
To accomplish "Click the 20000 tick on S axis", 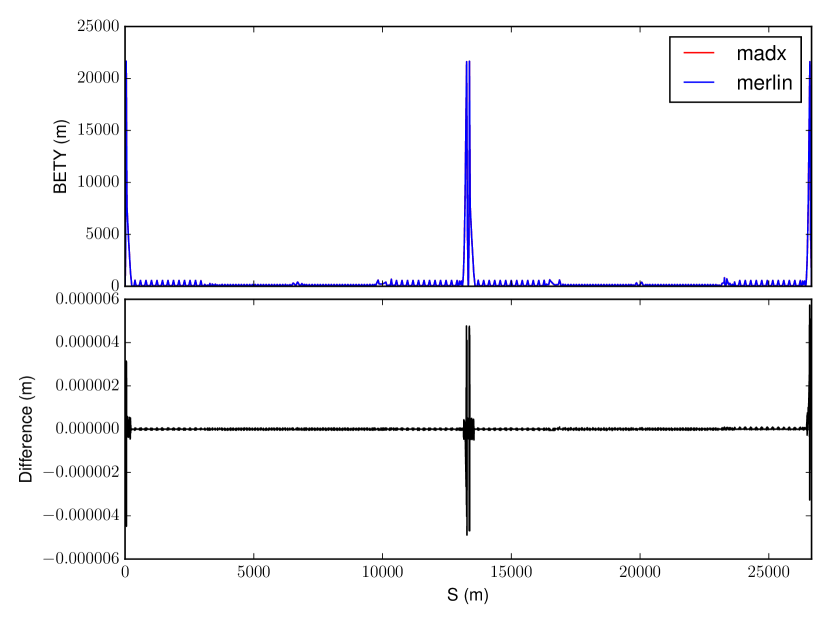I will point(640,572).
